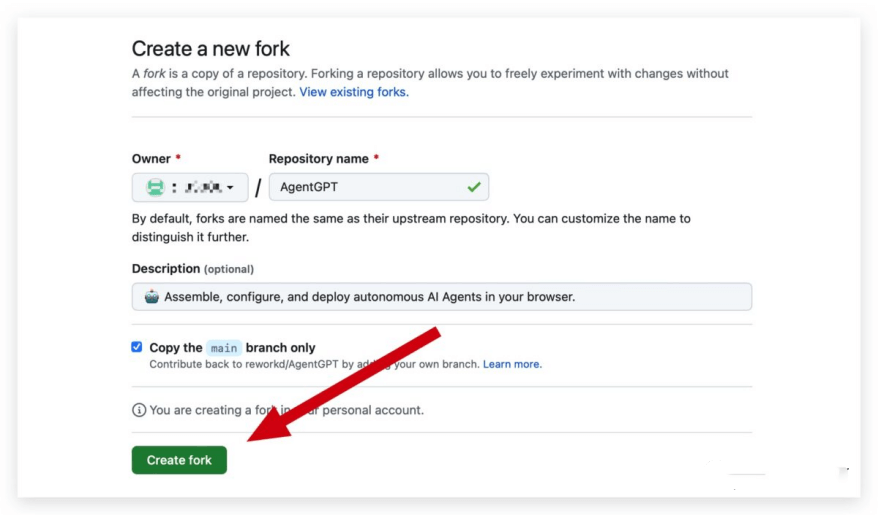Click the 'Owner' label
Viewport: 878px width, 515px height.
[151, 158]
